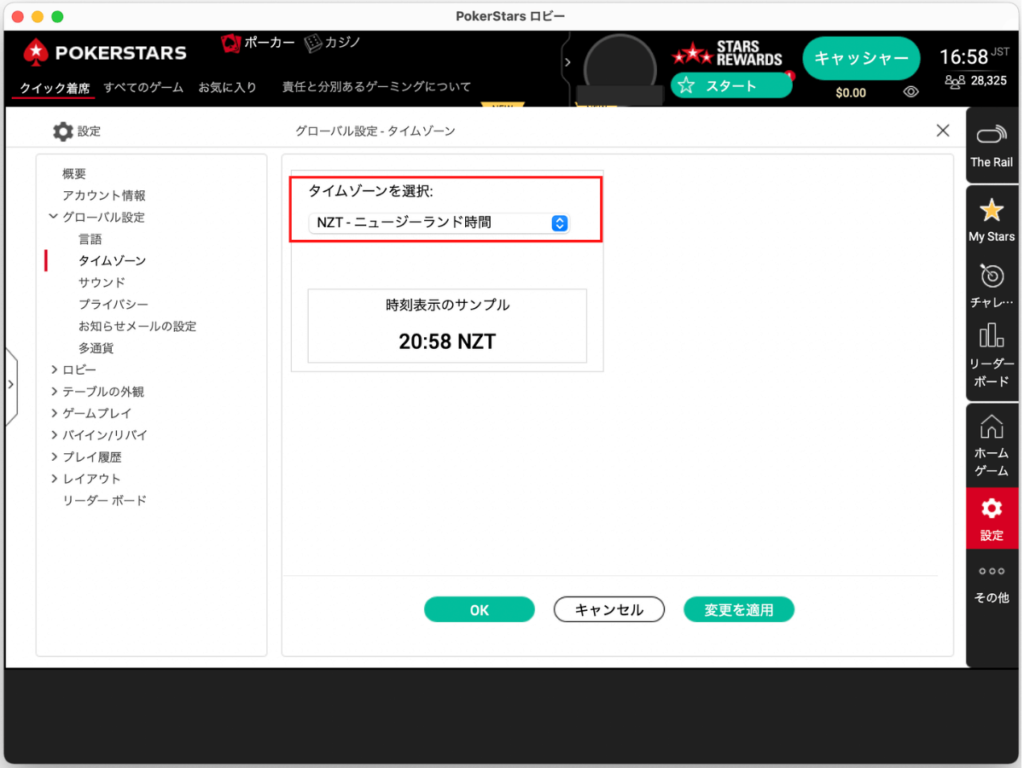Screen dimensions: 1024x768
Task: Select 多通貨 settings item
Action: click(95, 348)
